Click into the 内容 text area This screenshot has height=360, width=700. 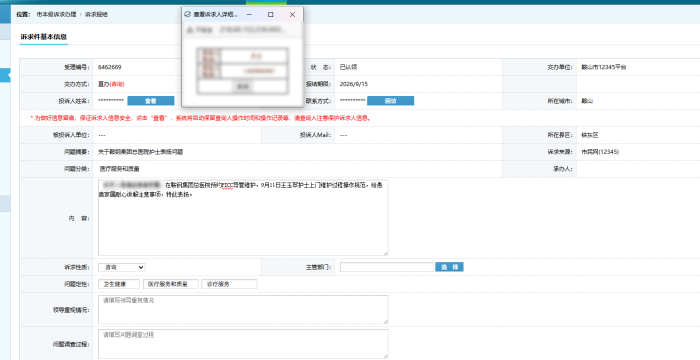pyautogui.click(x=243, y=218)
